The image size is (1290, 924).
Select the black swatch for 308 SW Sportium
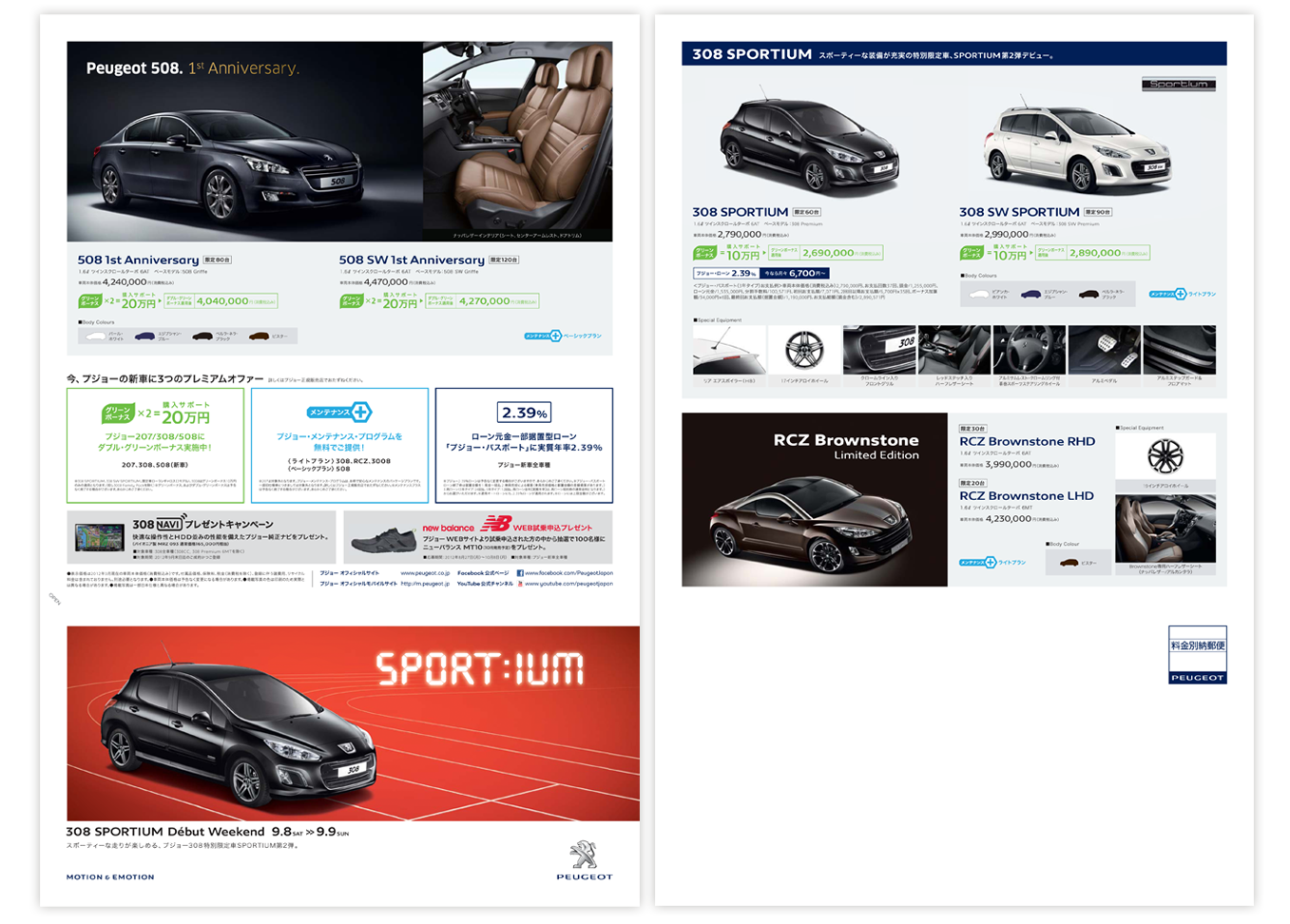(x=1088, y=295)
